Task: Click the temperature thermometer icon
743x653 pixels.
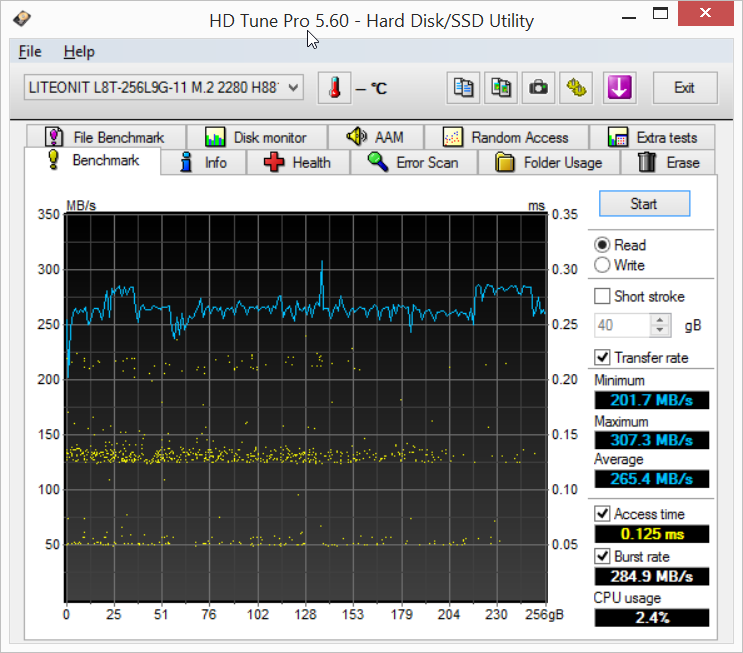Action: (x=334, y=88)
